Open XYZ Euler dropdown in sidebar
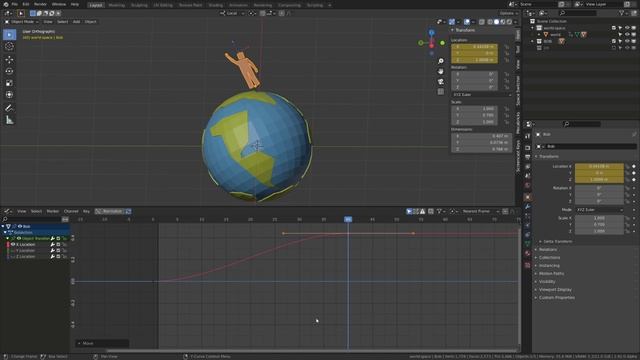This screenshot has width=640, height=360. [481, 95]
